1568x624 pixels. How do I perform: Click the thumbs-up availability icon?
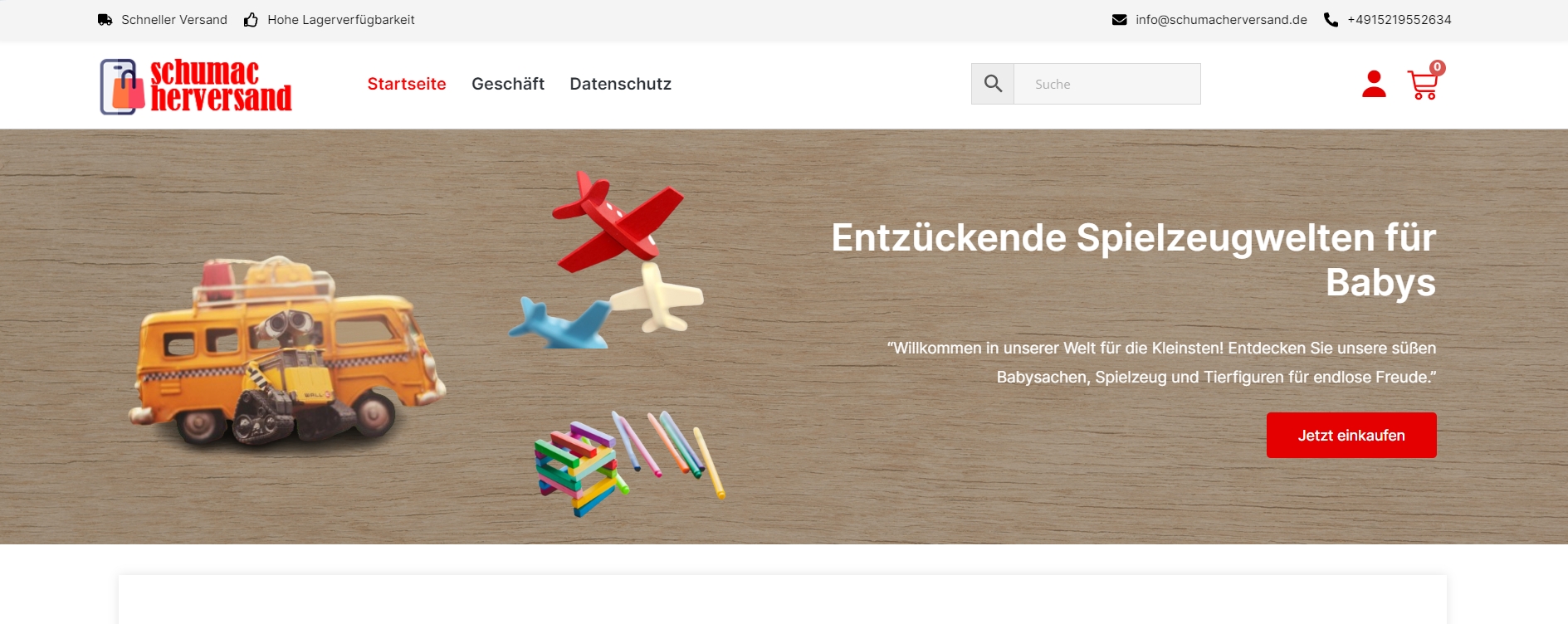[x=251, y=20]
